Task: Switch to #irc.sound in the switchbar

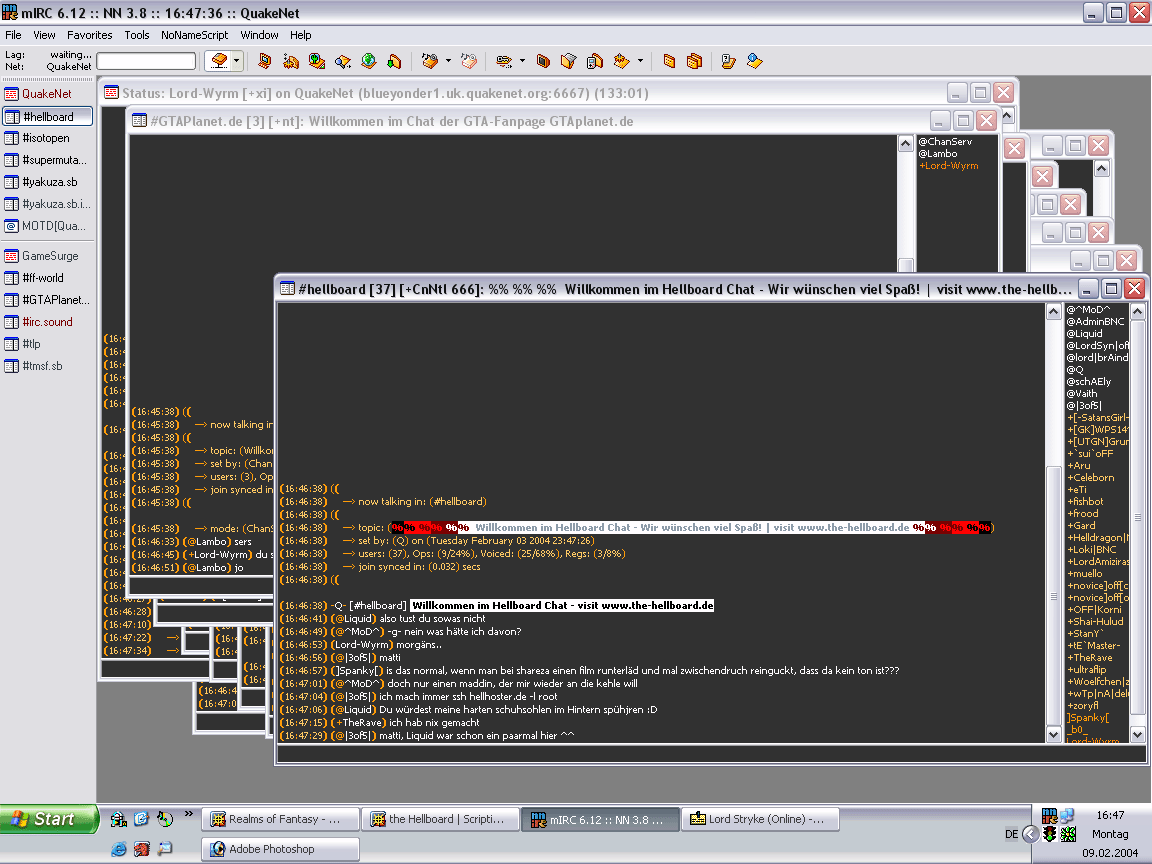Action: pyautogui.click(x=47, y=322)
